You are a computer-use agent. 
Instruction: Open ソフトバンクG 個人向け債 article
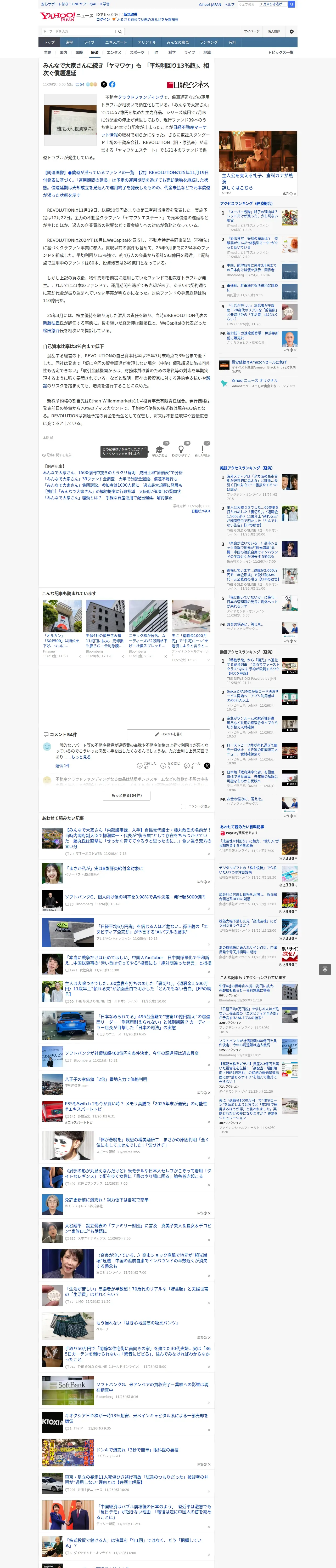pos(135,897)
